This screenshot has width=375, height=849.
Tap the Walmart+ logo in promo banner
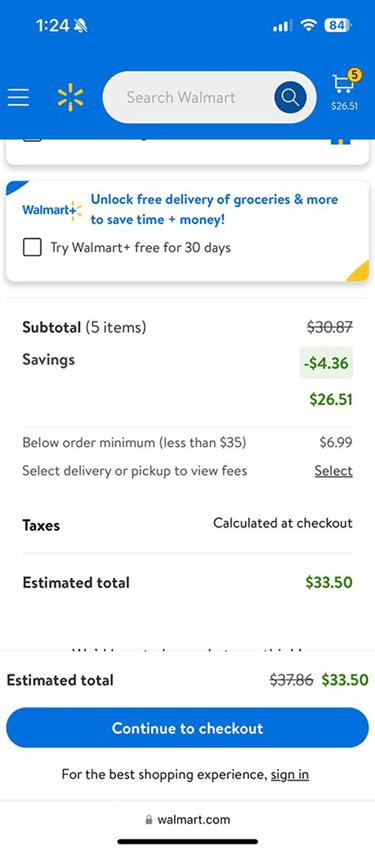click(x=52, y=210)
